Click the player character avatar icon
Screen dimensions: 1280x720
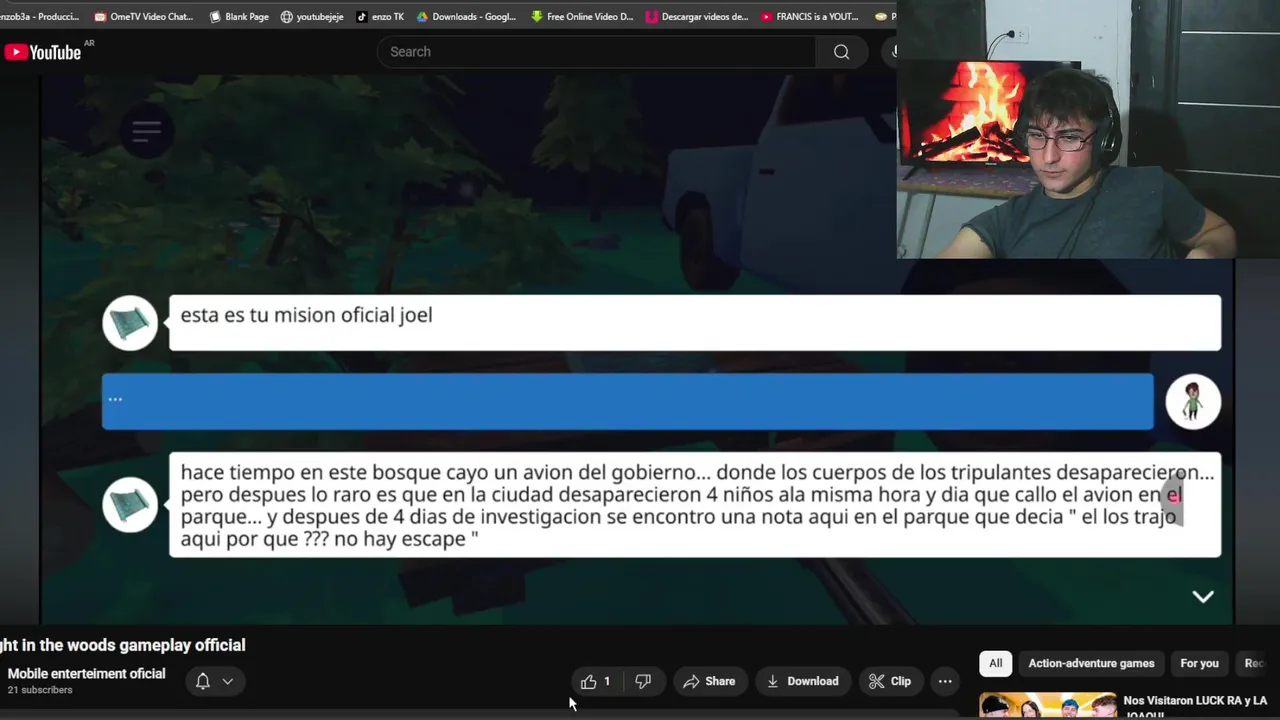pyautogui.click(x=1193, y=402)
